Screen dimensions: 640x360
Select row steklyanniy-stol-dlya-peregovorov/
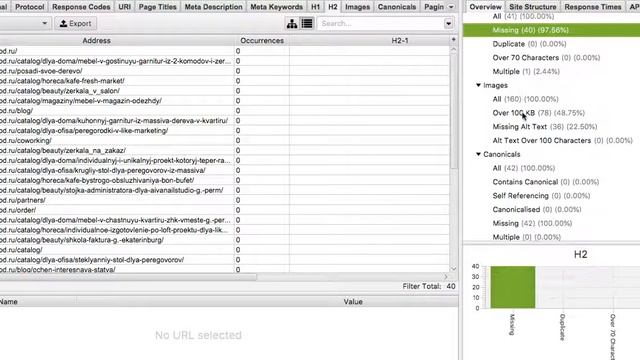coord(224,260)
